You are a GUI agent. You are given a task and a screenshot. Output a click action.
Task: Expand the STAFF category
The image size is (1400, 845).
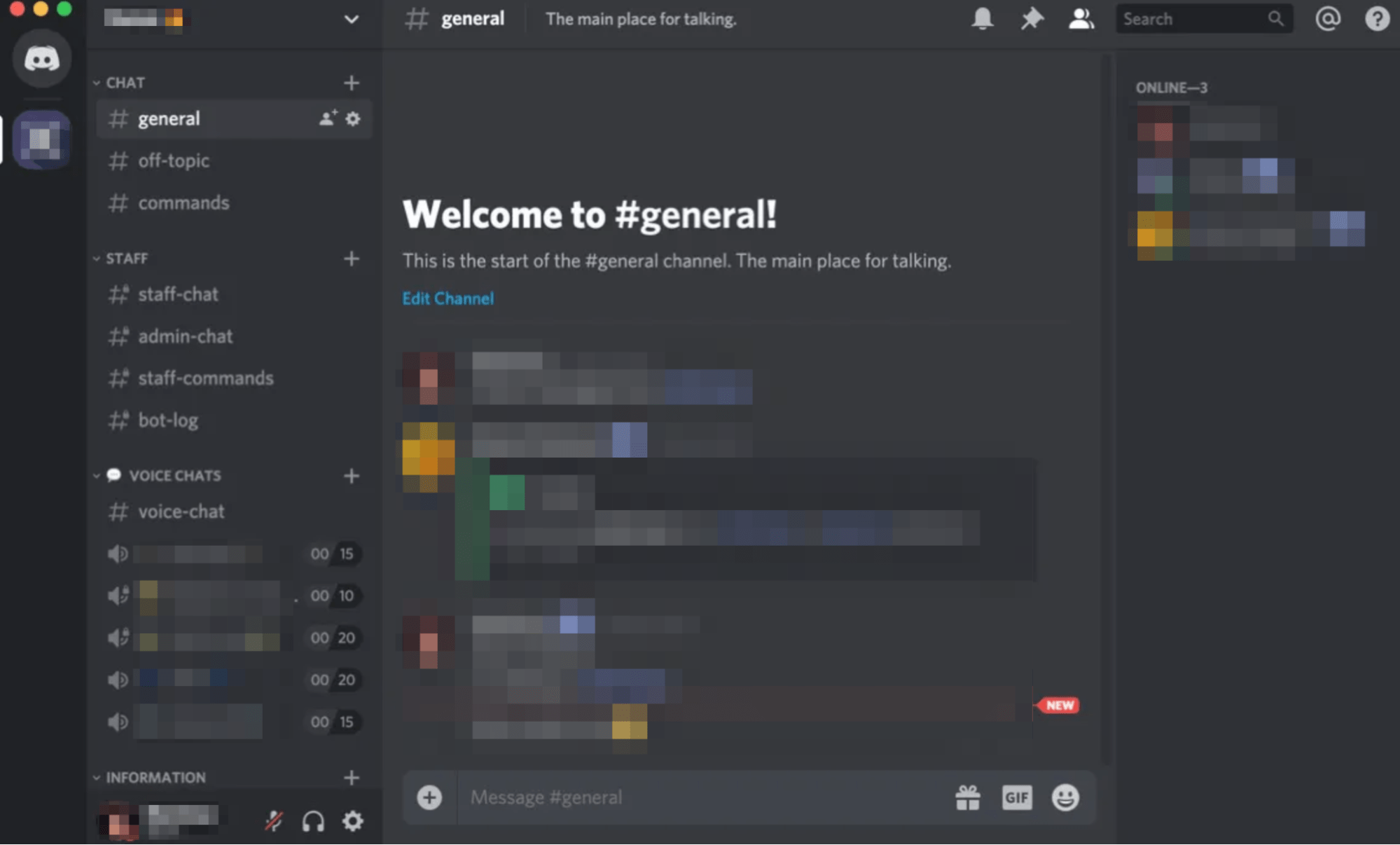tap(96, 258)
